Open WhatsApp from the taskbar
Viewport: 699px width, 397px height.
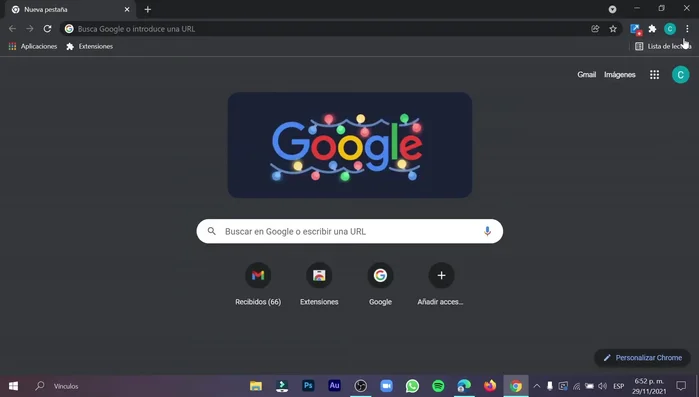(x=412, y=386)
